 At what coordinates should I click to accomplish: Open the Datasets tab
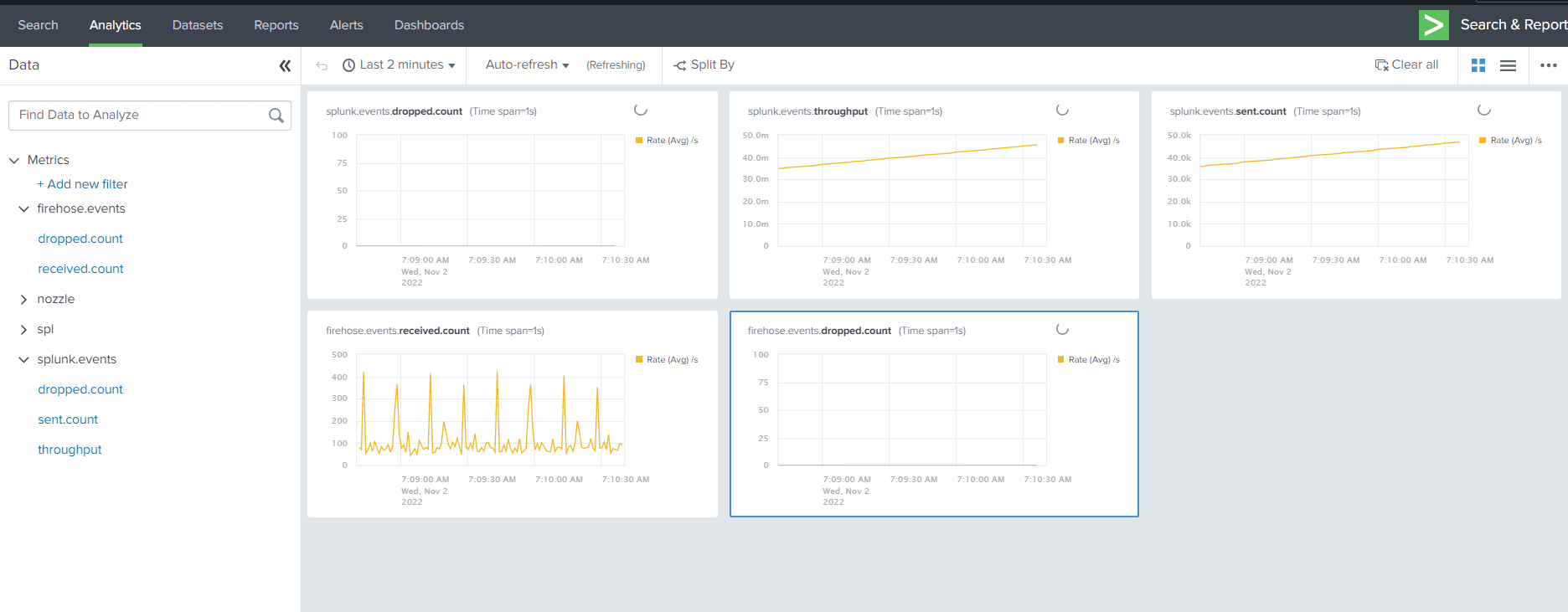(x=198, y=25)
